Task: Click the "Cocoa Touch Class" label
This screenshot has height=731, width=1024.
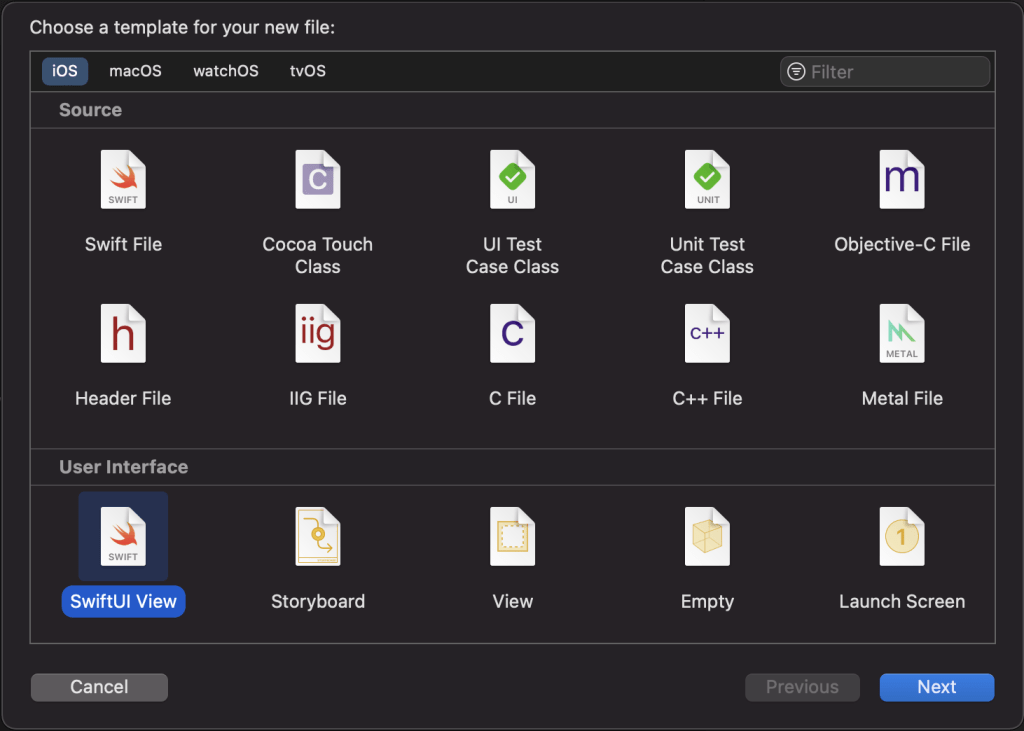Action: [x=317, y=255]
